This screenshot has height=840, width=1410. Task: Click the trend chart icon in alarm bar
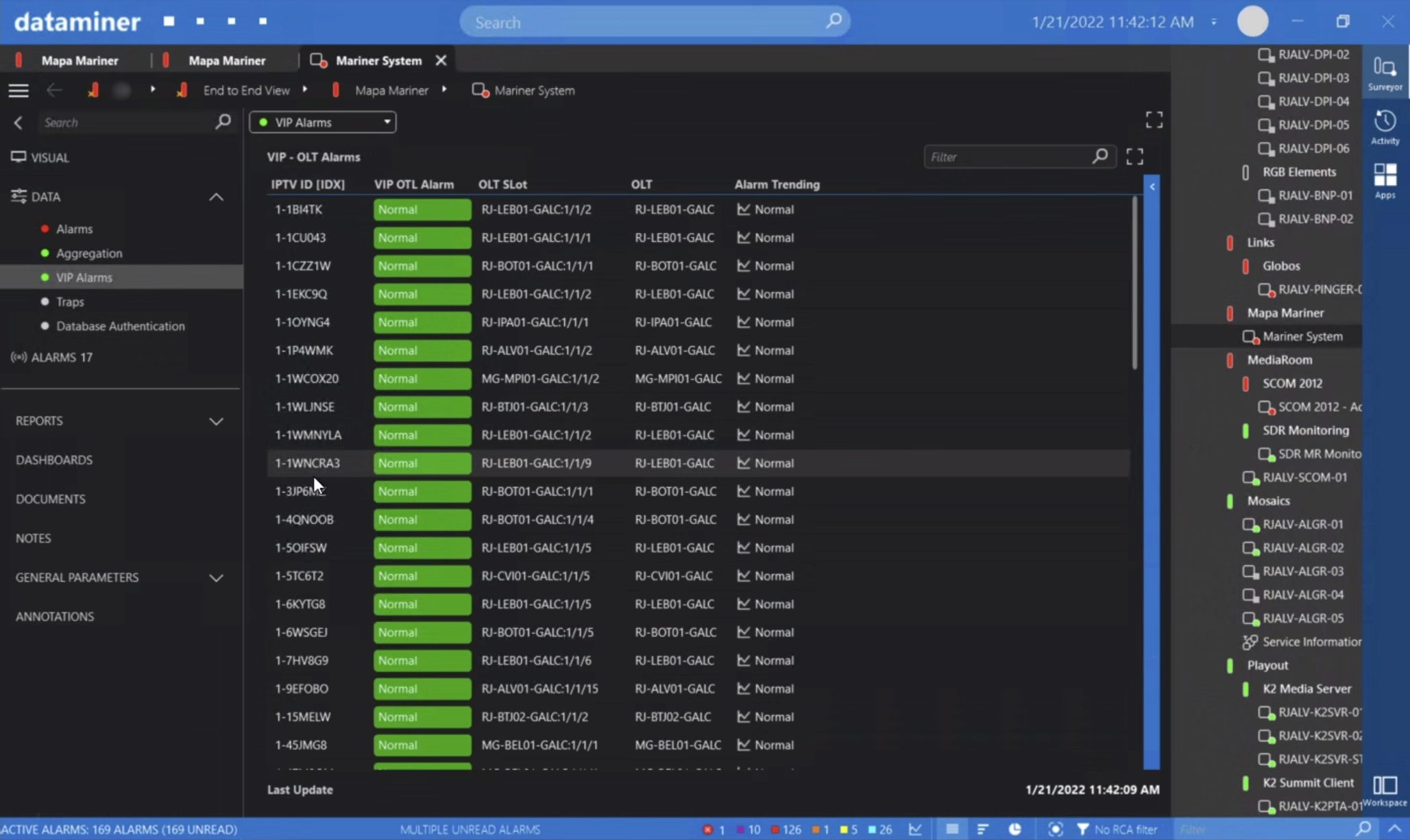pos(915,829)
